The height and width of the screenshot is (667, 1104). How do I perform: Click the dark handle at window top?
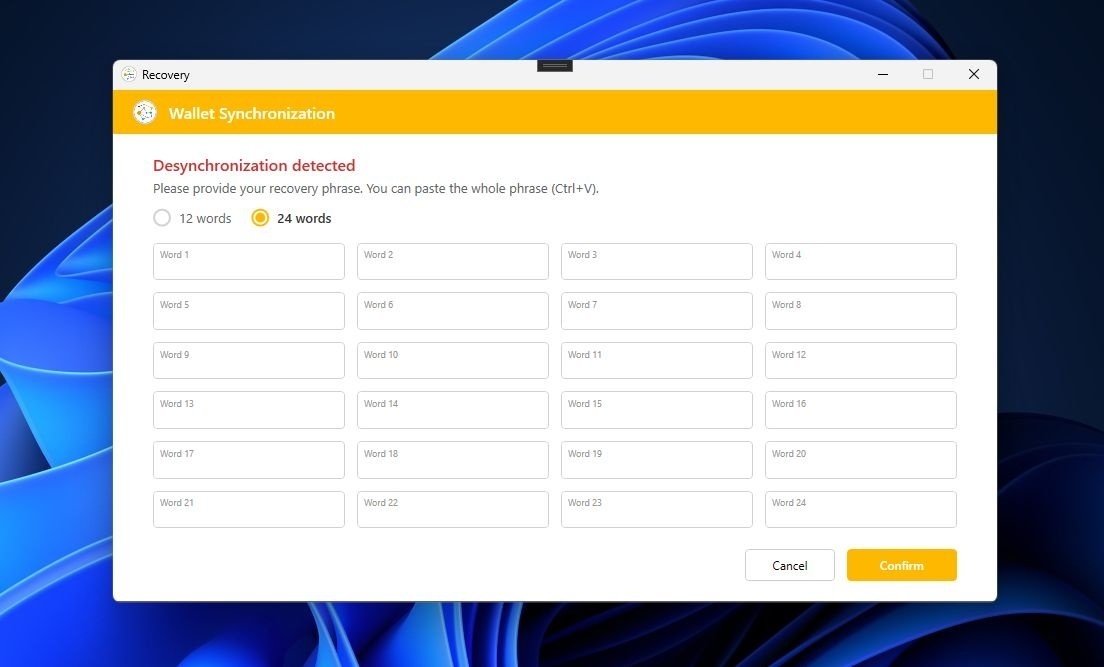[x=555, y=66]
